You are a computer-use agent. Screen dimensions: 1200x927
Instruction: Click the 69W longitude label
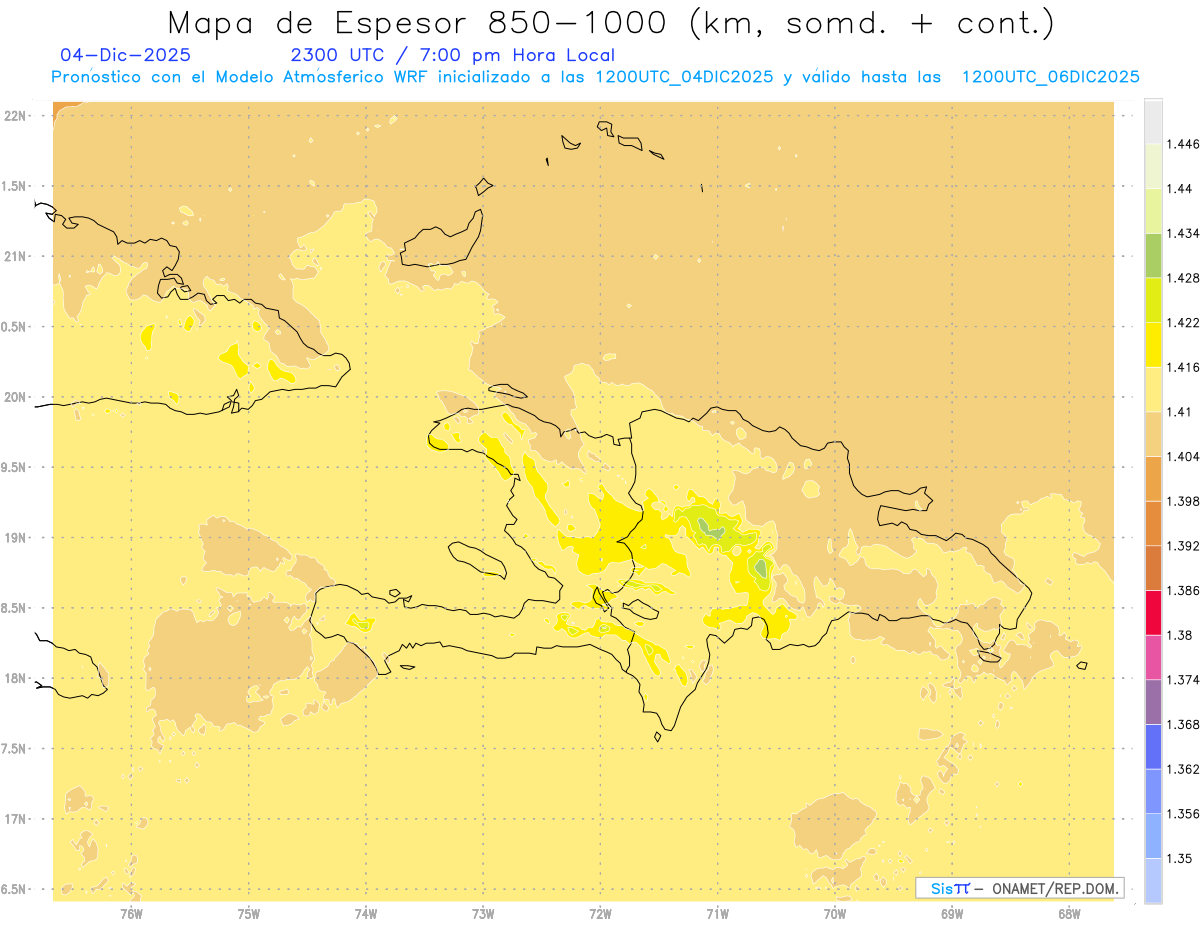[952, 913]
